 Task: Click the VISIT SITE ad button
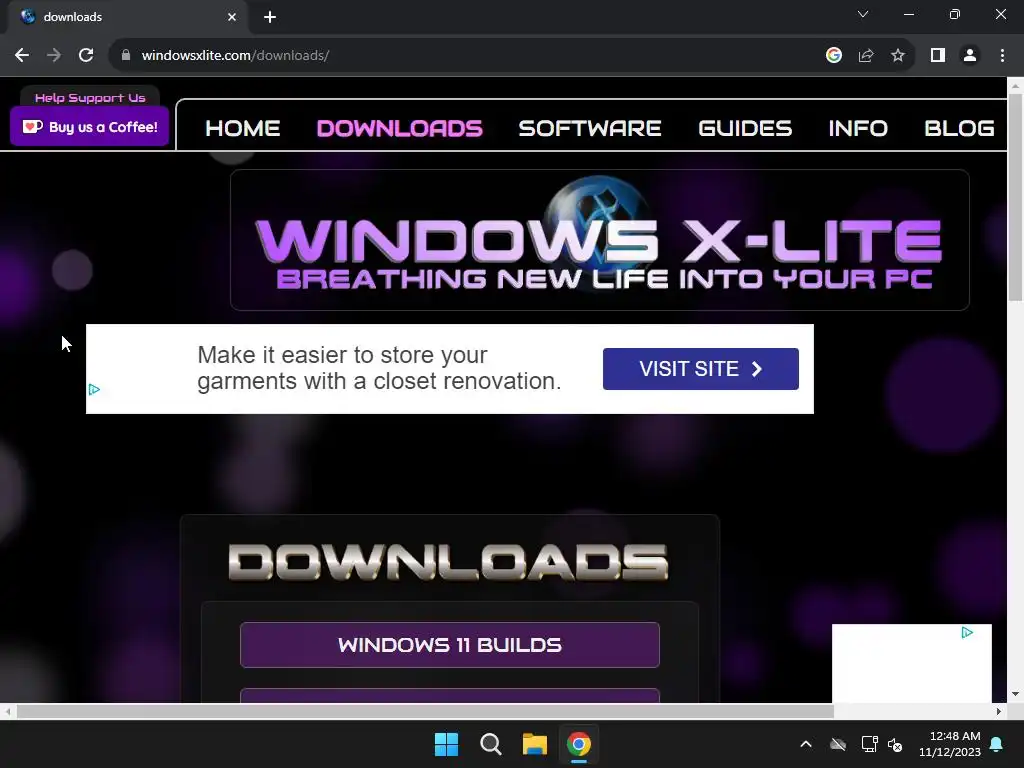pyautogui.click(x=700, y=369)
